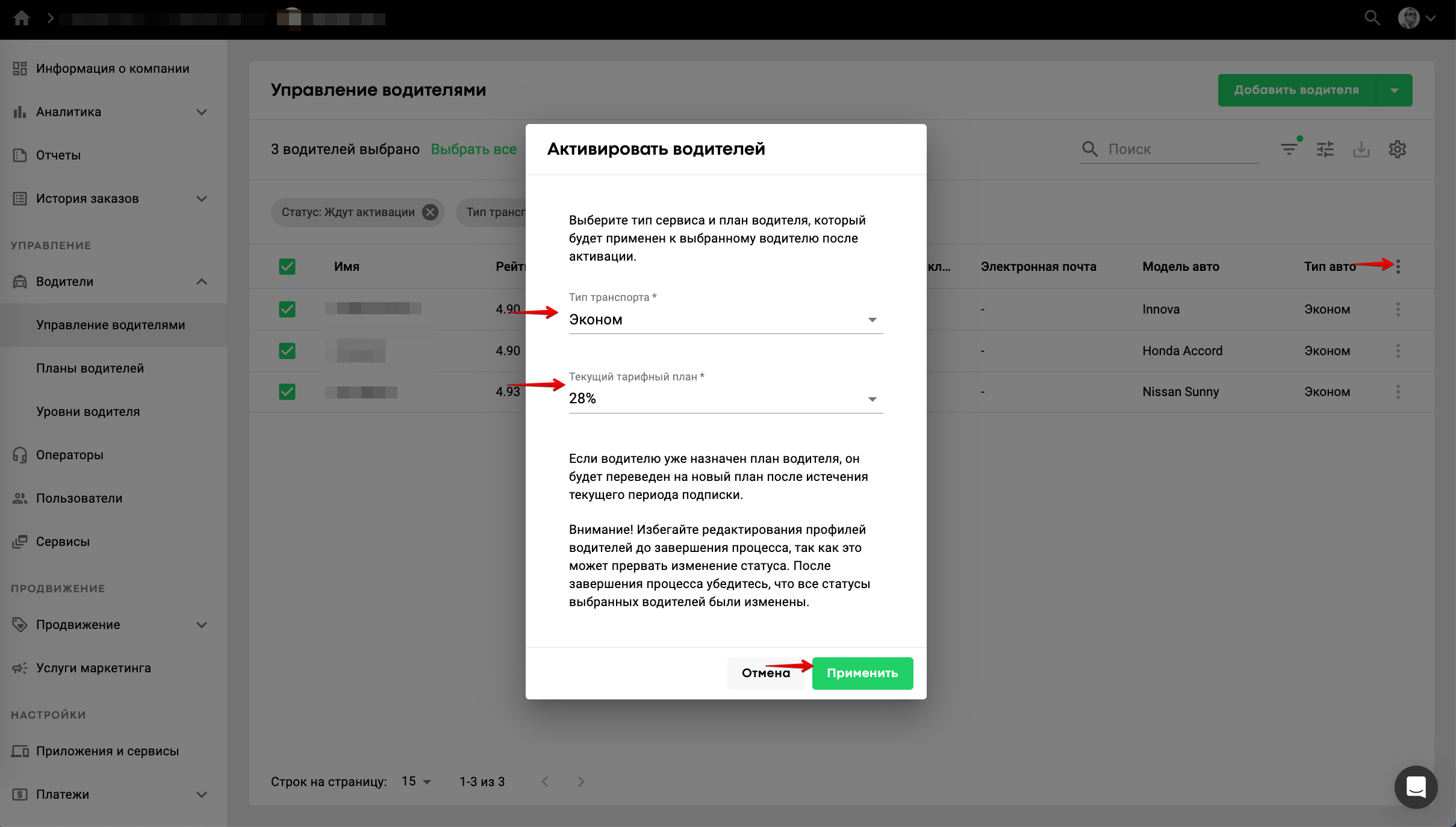Uncheck the Nissan Sunny driver row checkbox
The image size is (1456, 827).
(287, 392)
